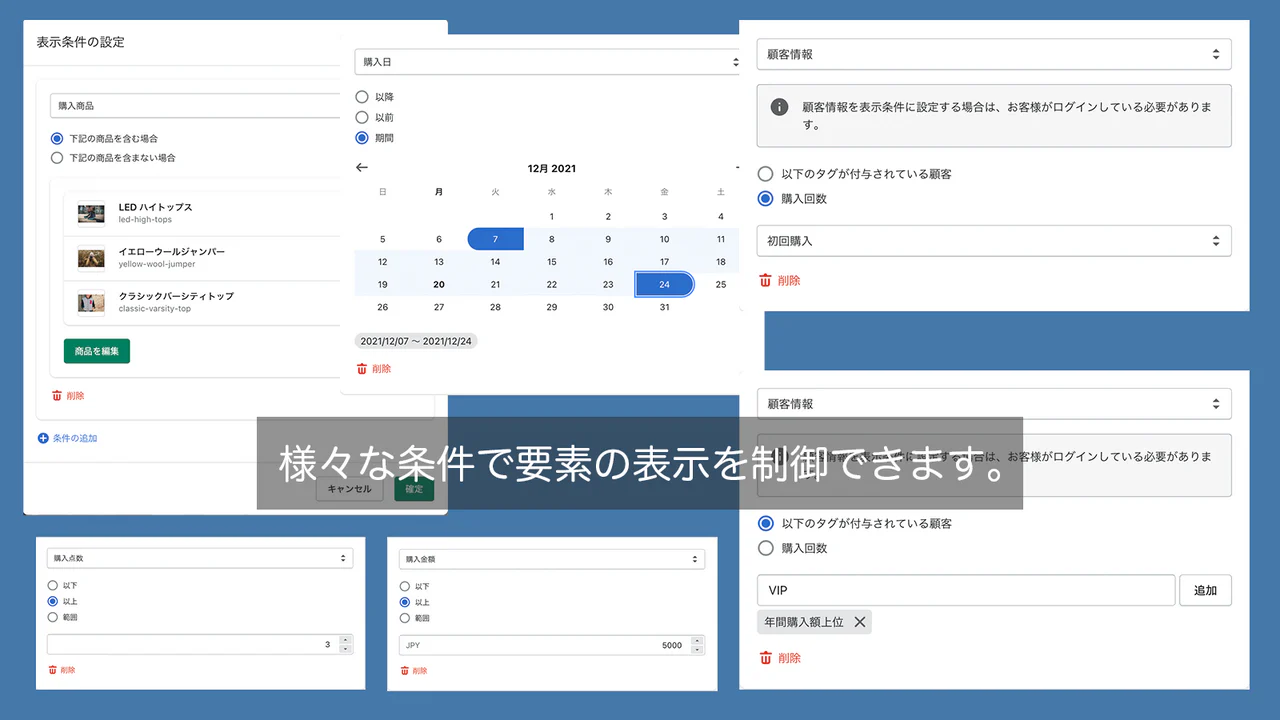Remove the 年間購入額上位 tag
1280x720 pixels.
pyautogui.click(x=859, y=622)
